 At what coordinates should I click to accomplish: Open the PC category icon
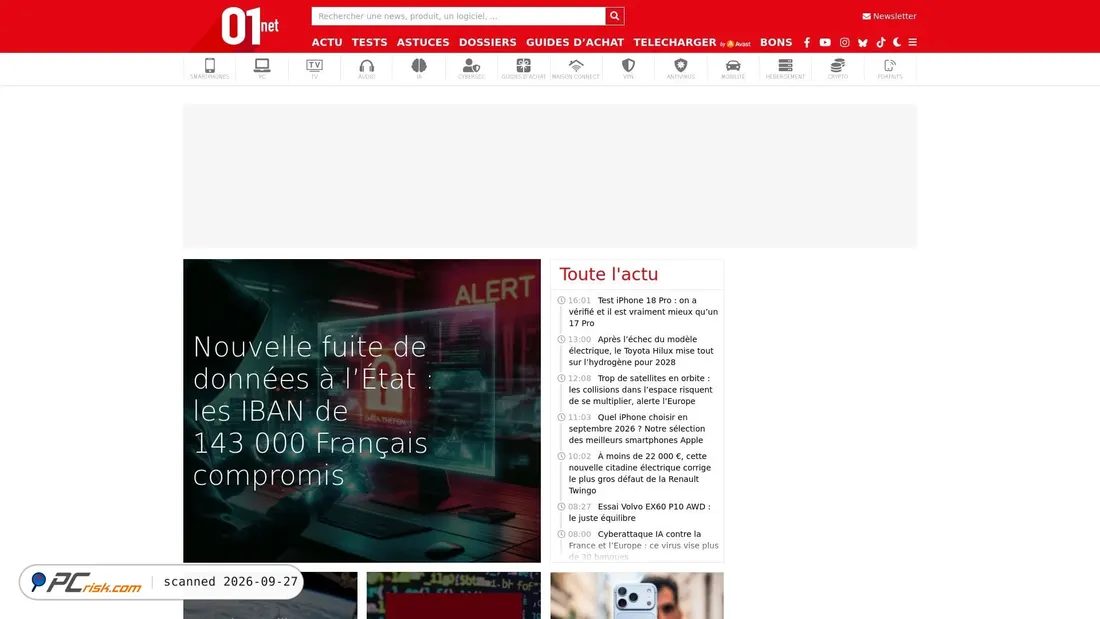coord(262,69)
